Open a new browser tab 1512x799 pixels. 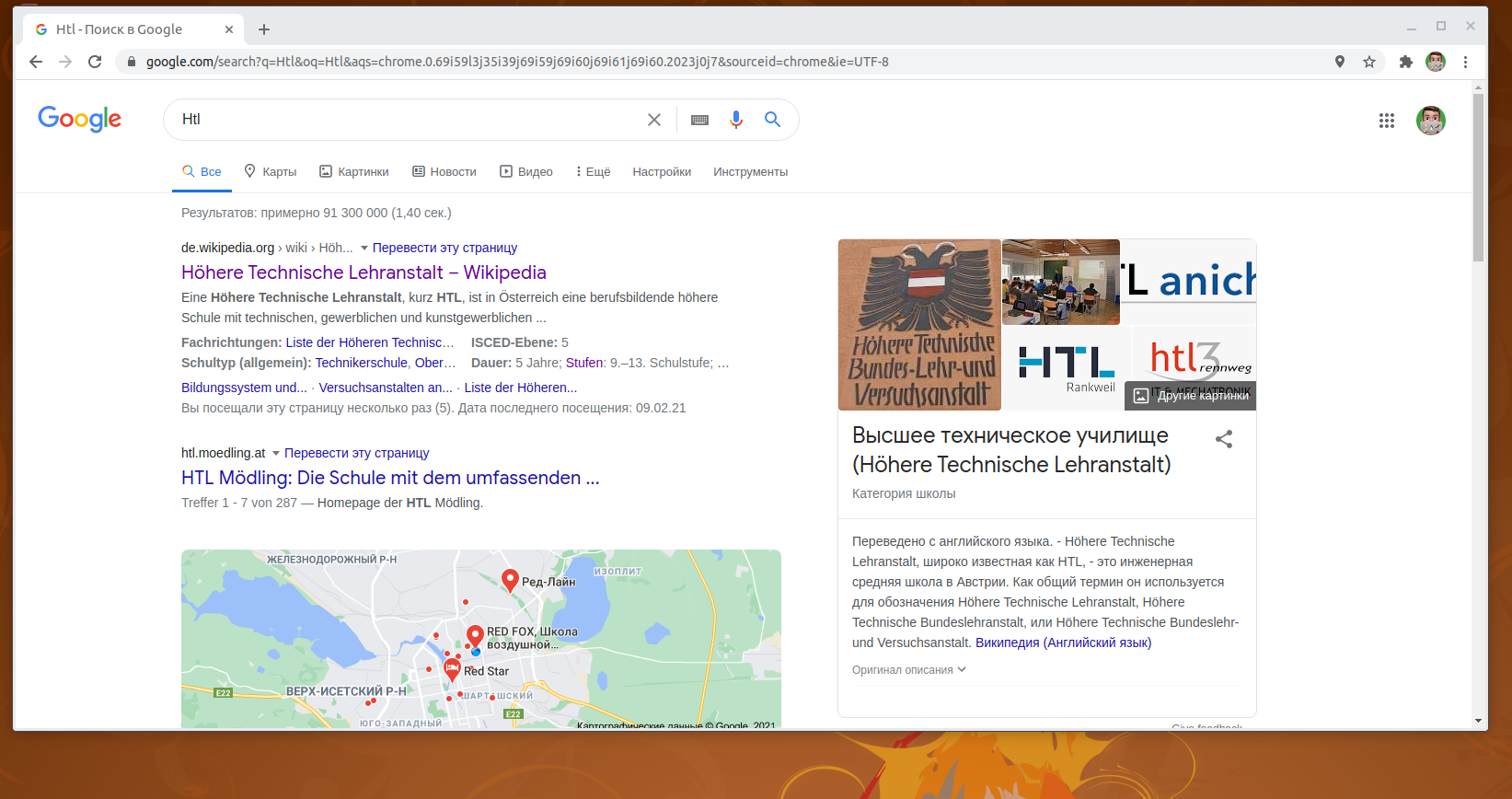[x=264, y=29]
